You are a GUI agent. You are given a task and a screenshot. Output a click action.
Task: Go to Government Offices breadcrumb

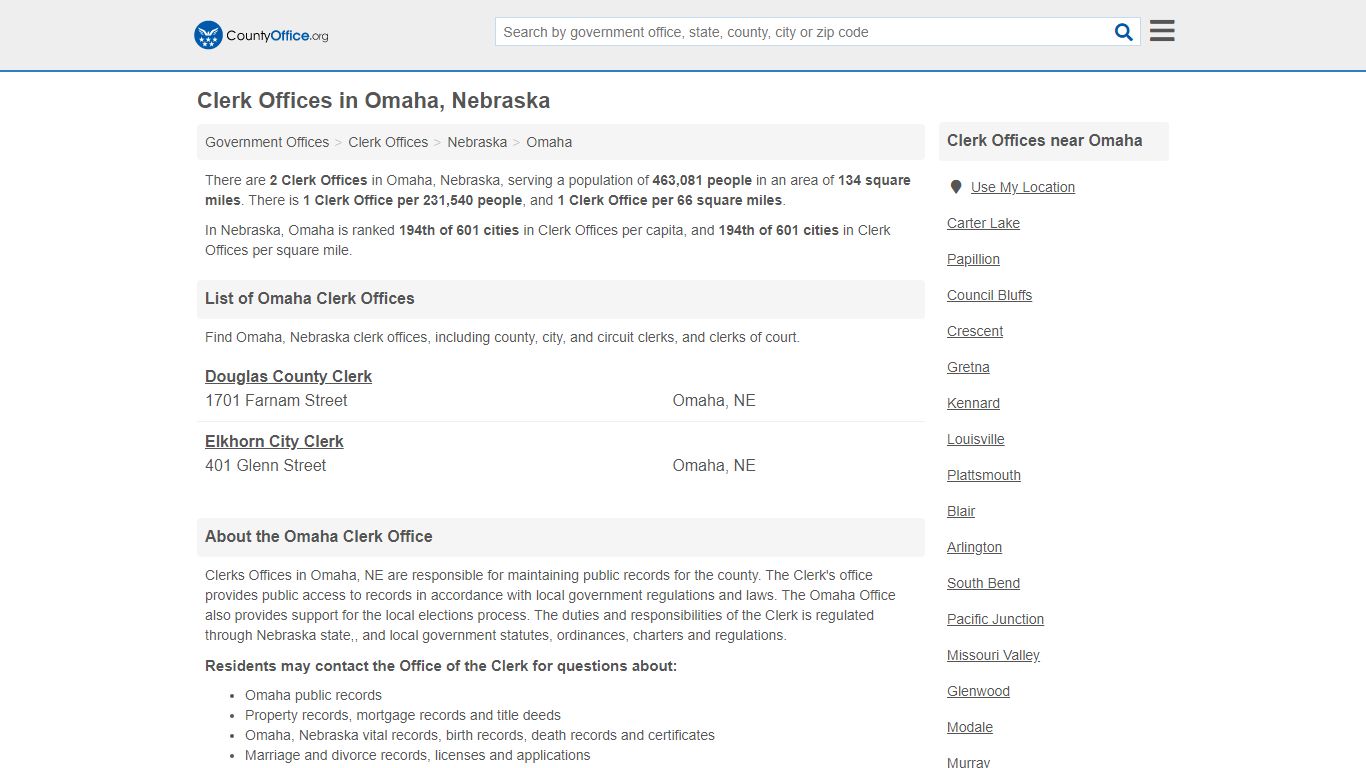[267, 142]
